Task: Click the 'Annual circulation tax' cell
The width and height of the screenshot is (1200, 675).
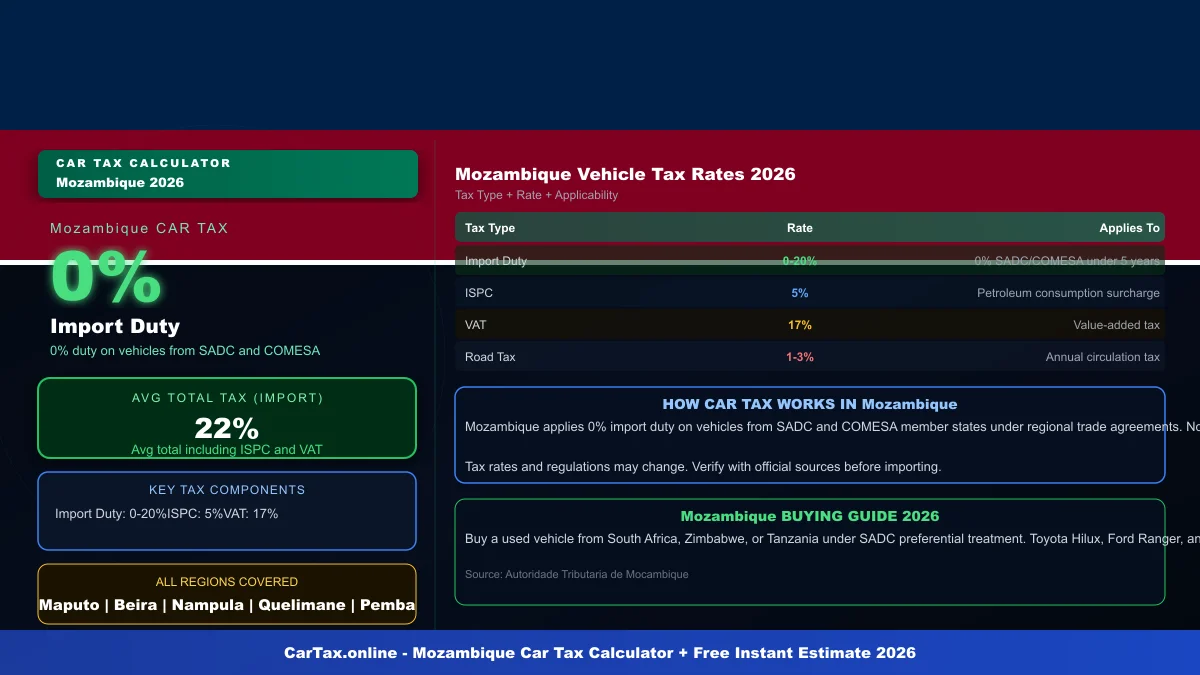Action: click(1103, 357)
